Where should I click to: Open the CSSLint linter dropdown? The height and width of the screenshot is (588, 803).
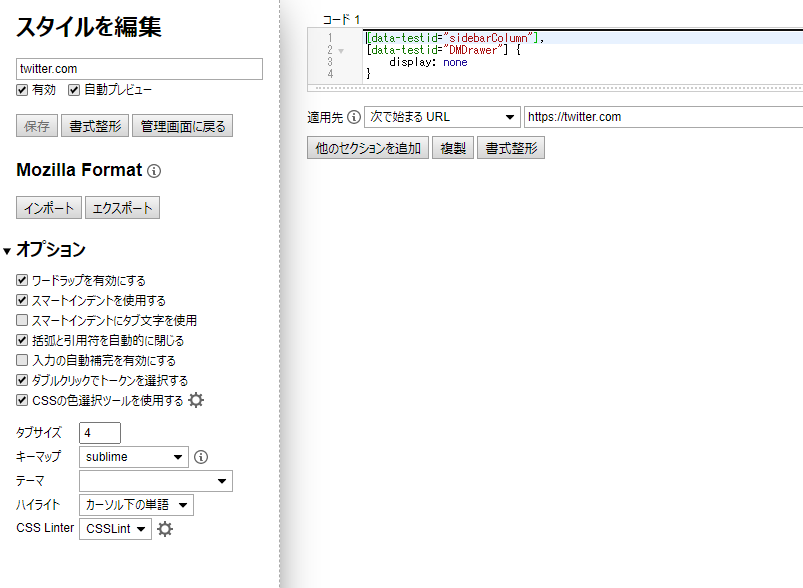(x=115, y=529)
